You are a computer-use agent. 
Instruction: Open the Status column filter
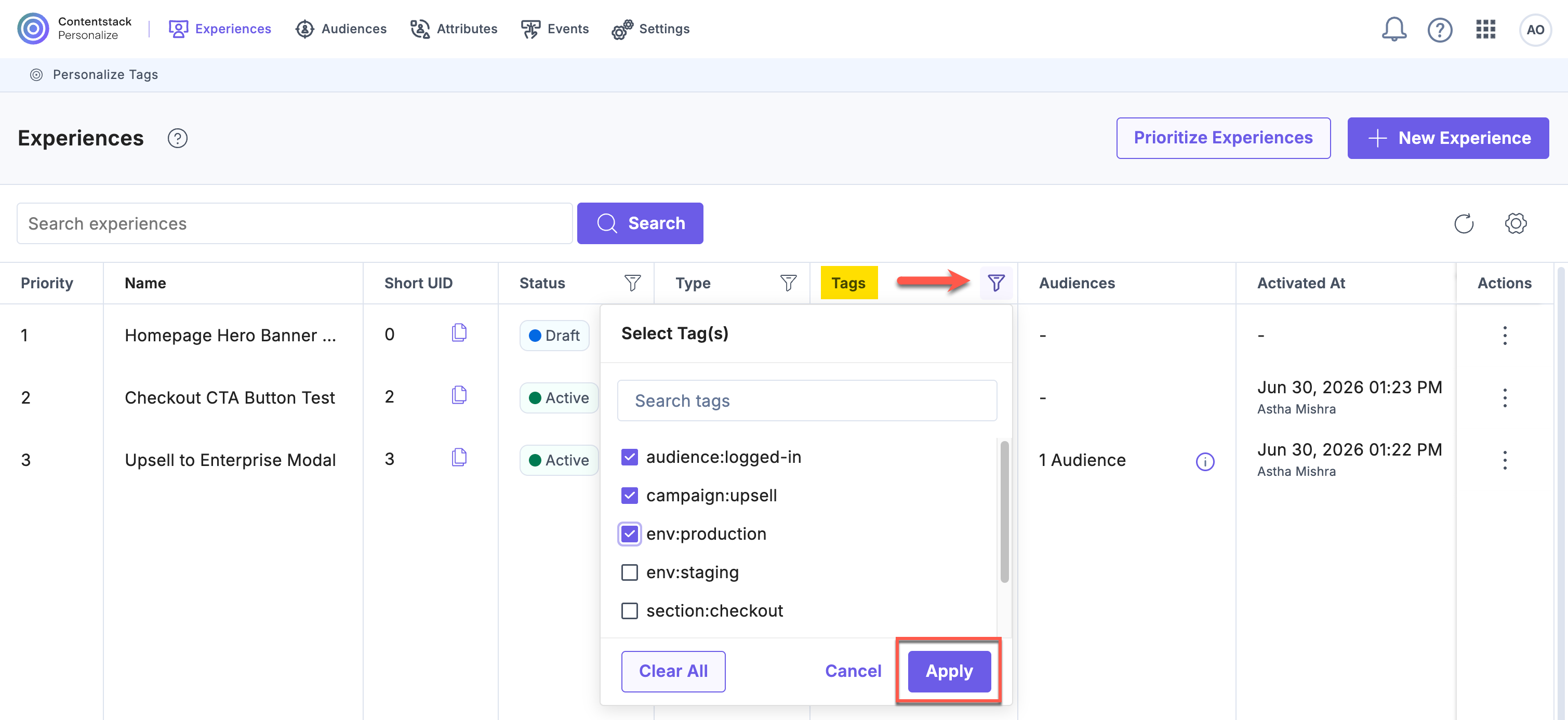click(x=632, y=283)
